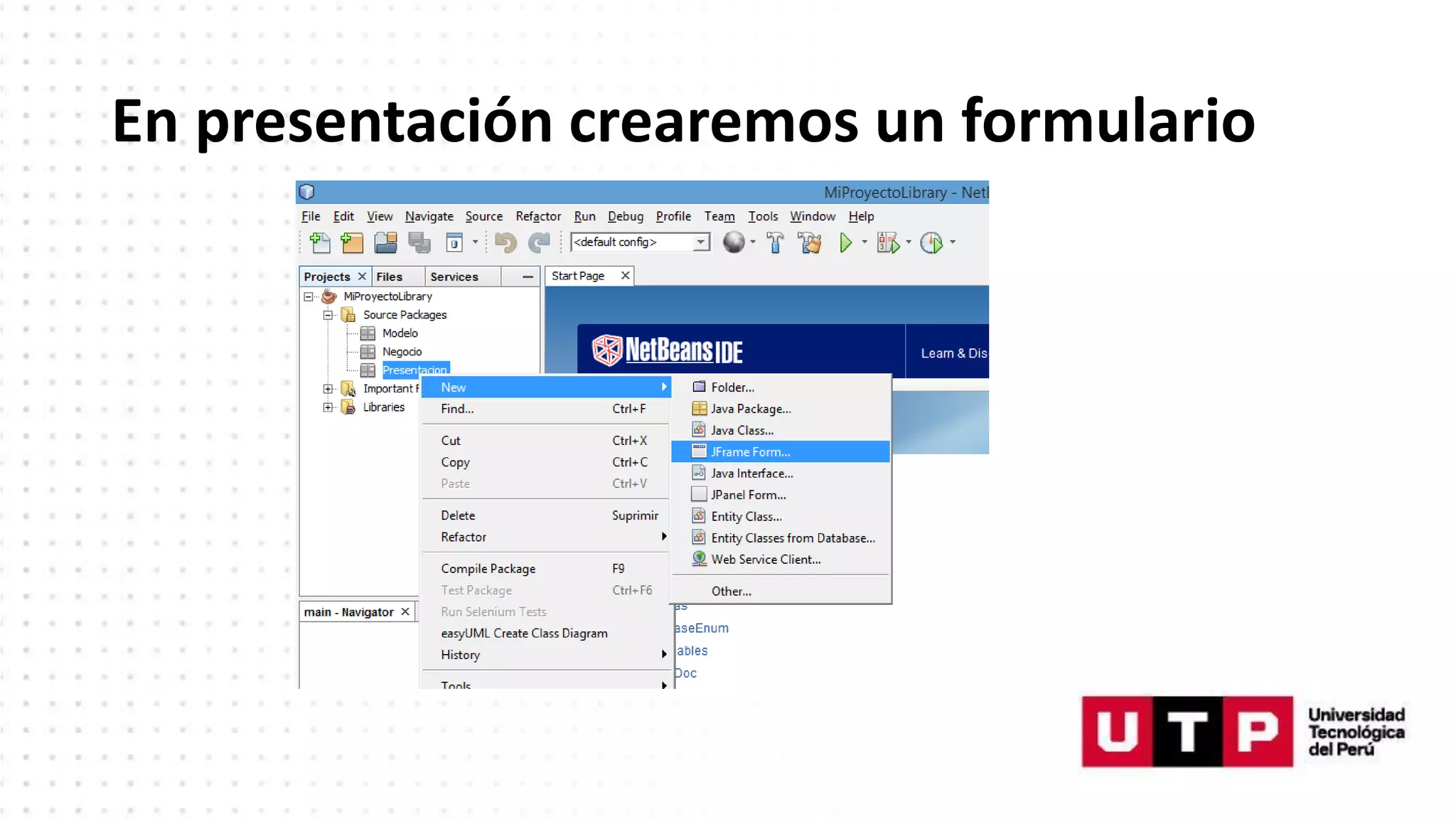
Task: Click the green Run Project arrow
Action: (845, 243)
